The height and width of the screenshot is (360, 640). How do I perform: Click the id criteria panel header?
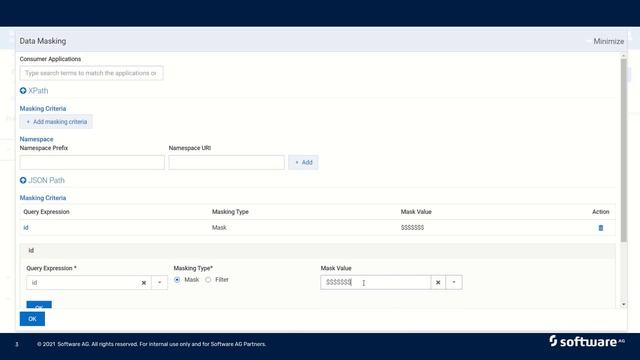[x=318, y=251]
